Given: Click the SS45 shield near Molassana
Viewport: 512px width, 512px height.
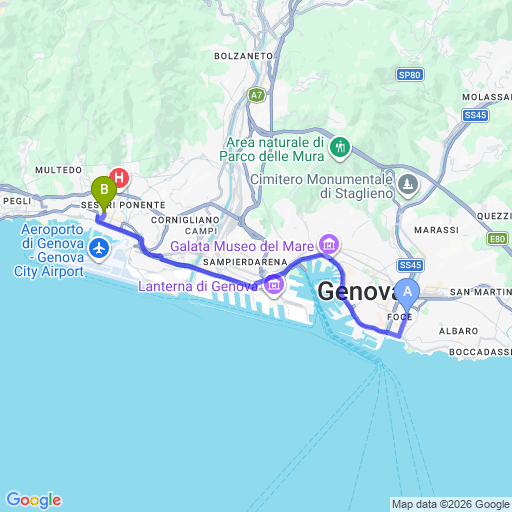Looking at the screenshot, I should [476, 115].
